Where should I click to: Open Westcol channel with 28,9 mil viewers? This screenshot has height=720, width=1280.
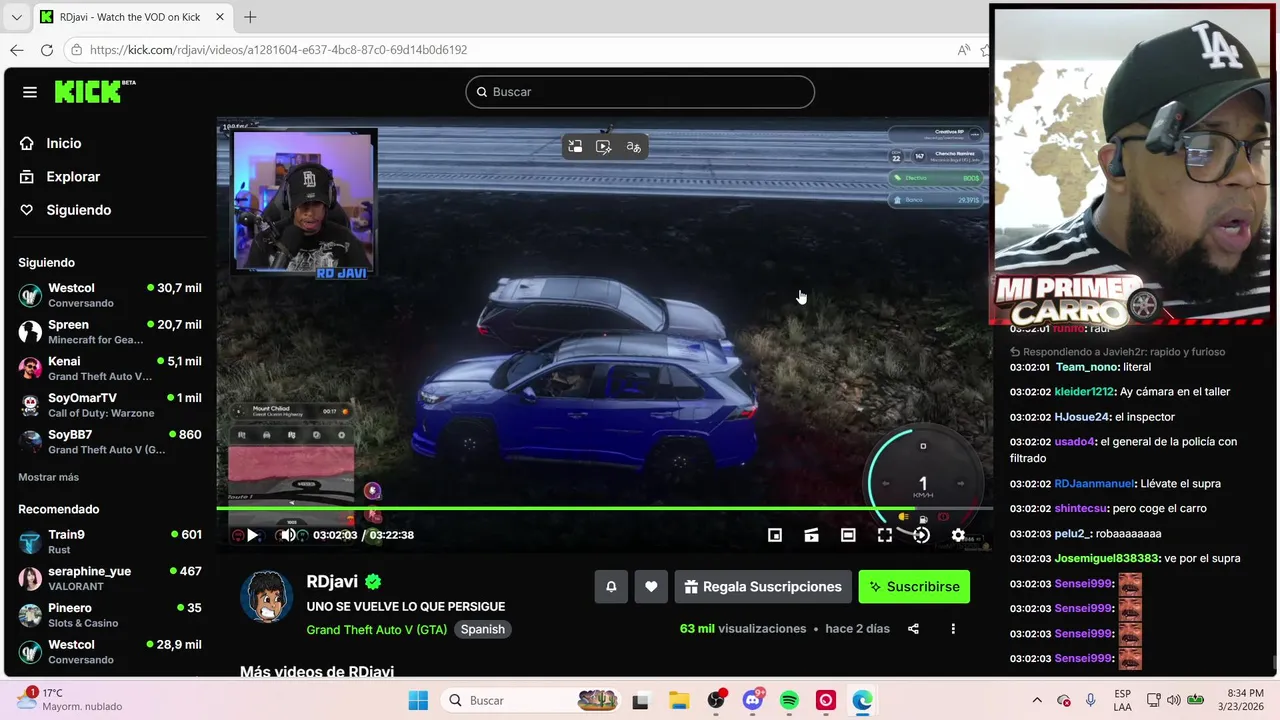pos(110,652)
